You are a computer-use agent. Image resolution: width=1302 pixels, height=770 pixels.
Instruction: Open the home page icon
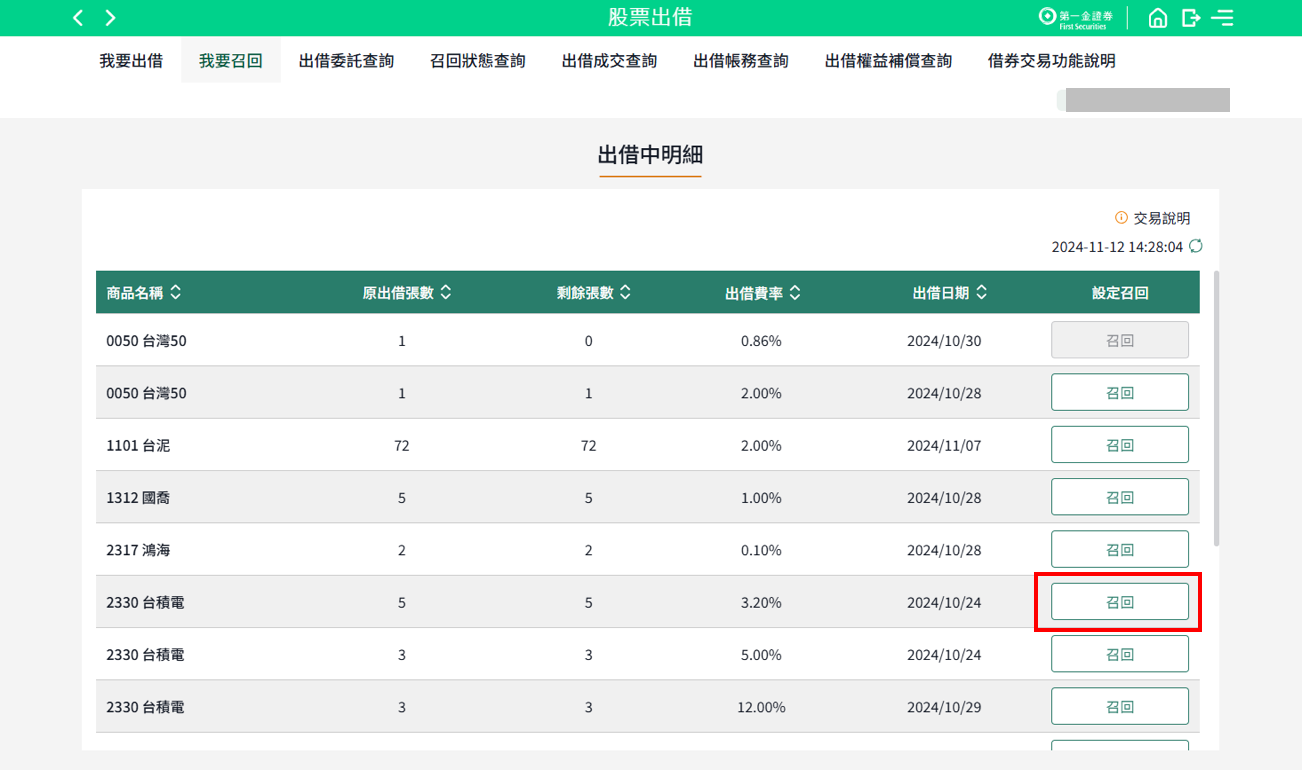[1157, 18]
